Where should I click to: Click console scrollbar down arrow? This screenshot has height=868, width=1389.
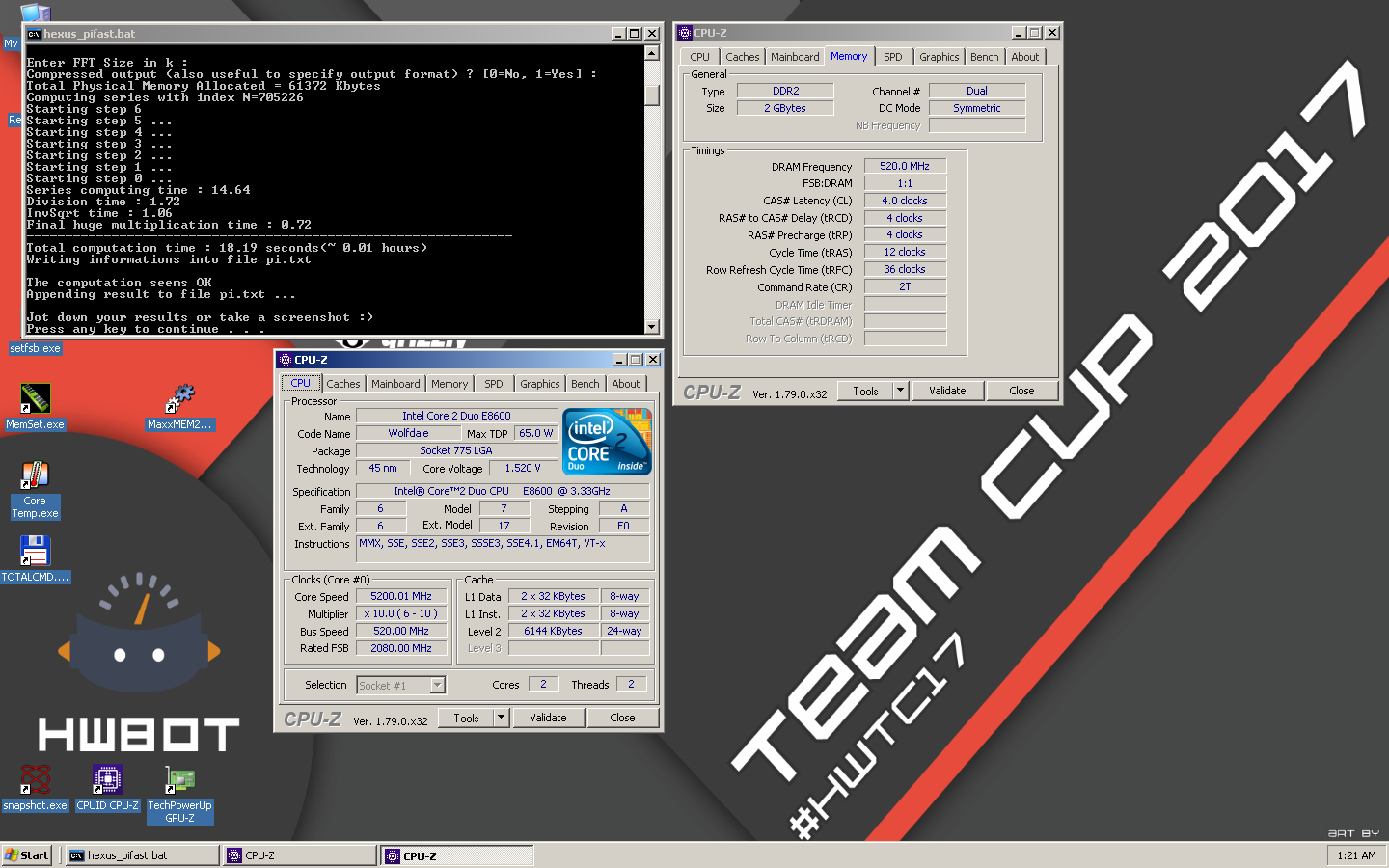(652, 327)
